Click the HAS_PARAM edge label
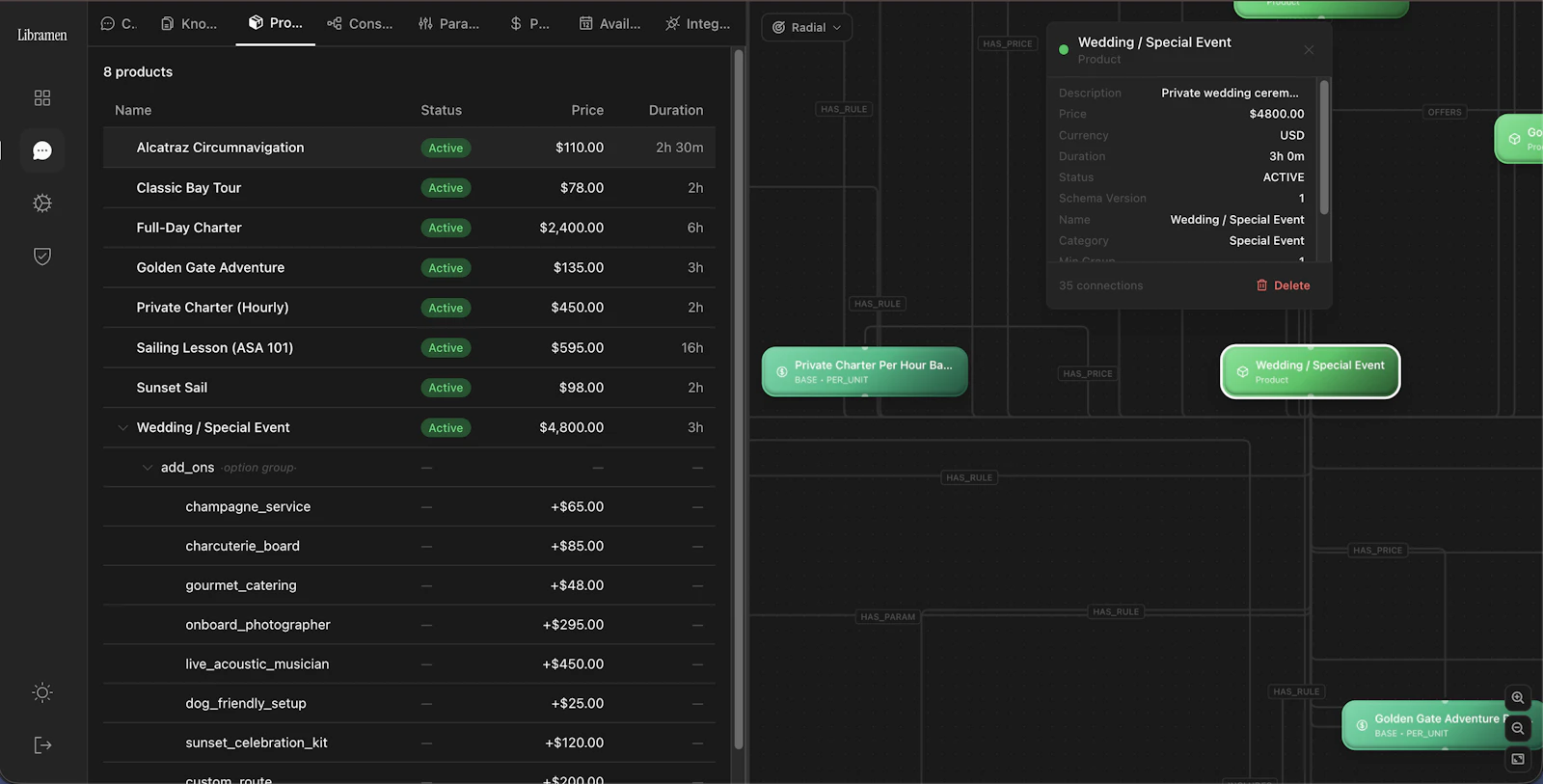This screenshot has width=1543, height=784. (x=887, y=617)
